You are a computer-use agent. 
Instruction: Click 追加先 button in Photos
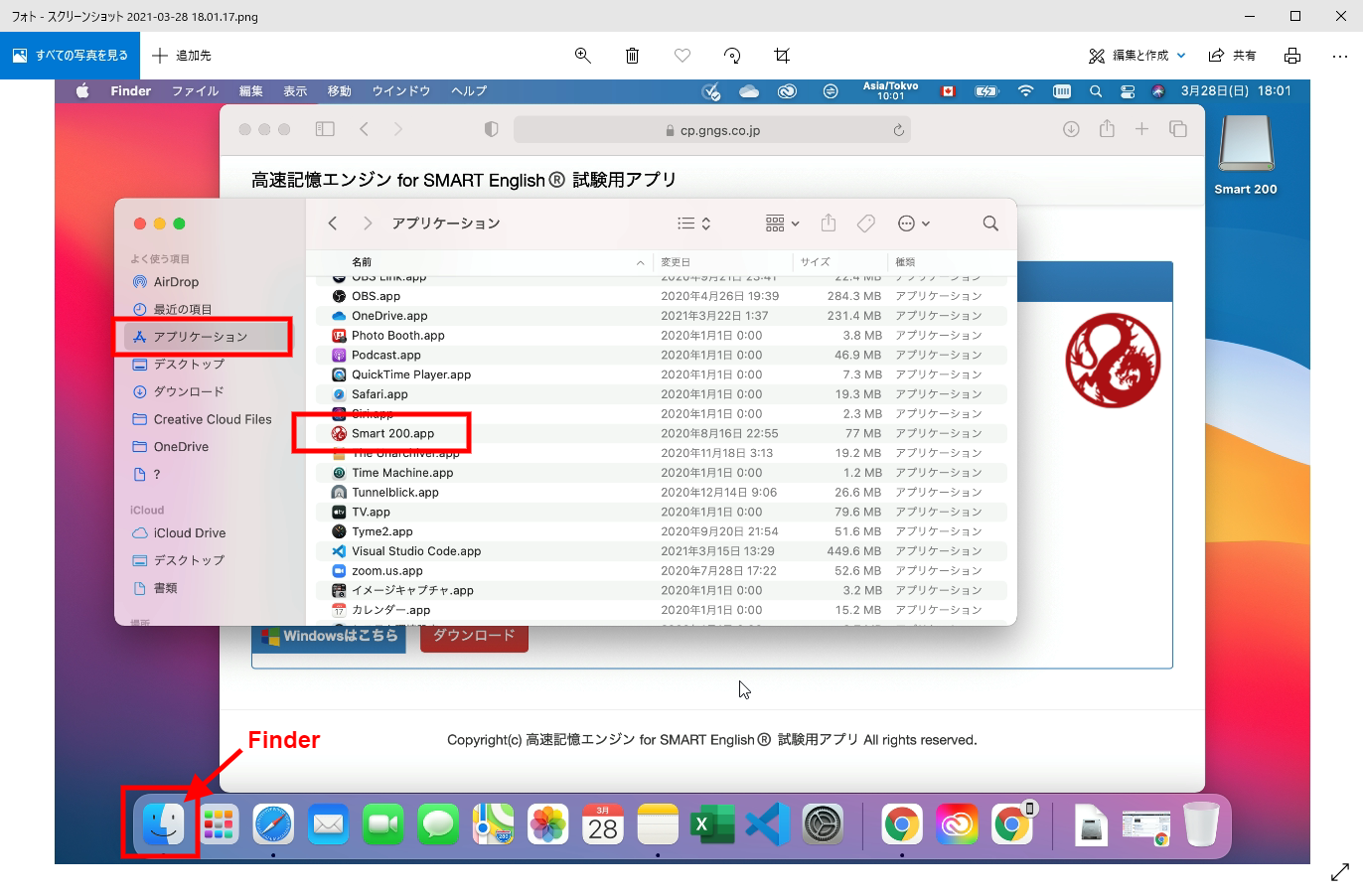pos(182,56)
